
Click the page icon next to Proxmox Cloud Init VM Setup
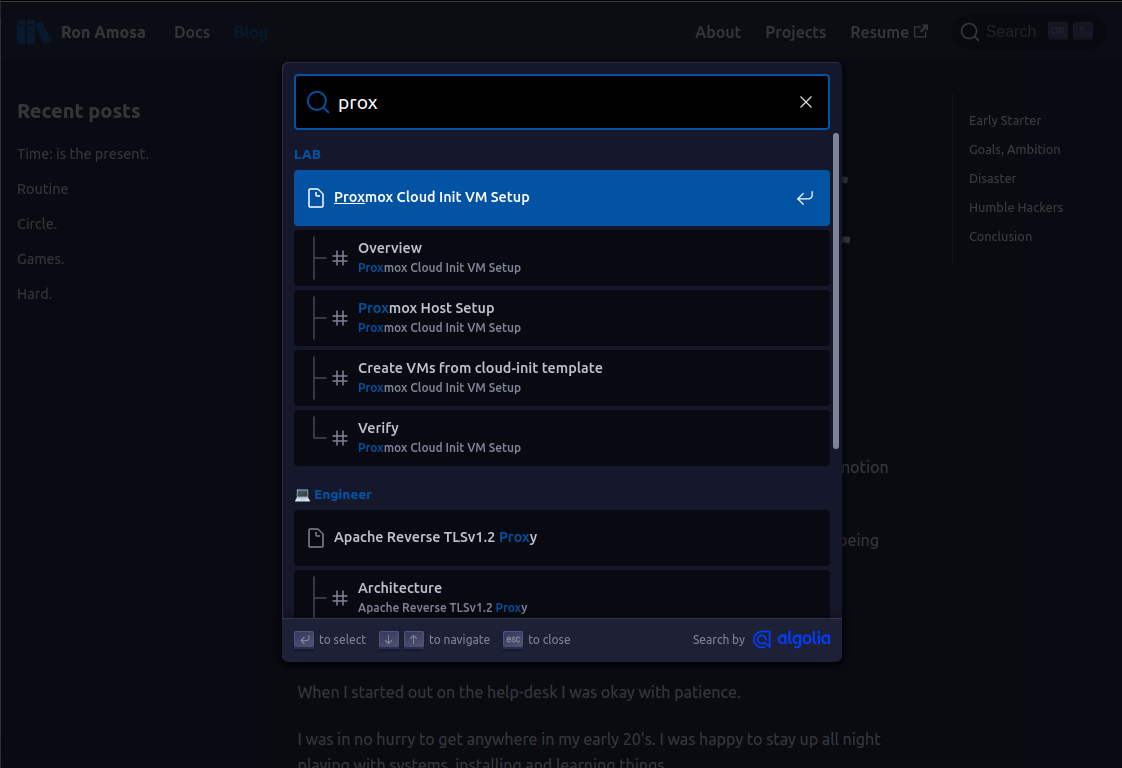click(x=315, y=197)
